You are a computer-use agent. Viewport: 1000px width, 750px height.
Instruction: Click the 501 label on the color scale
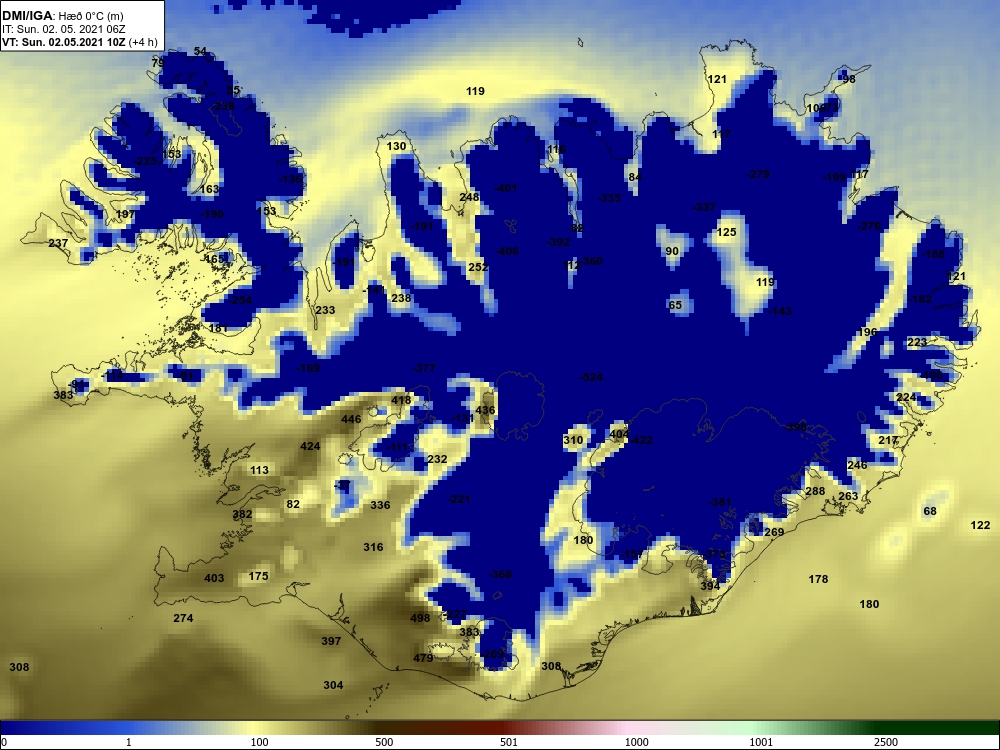tap(508, 742)
